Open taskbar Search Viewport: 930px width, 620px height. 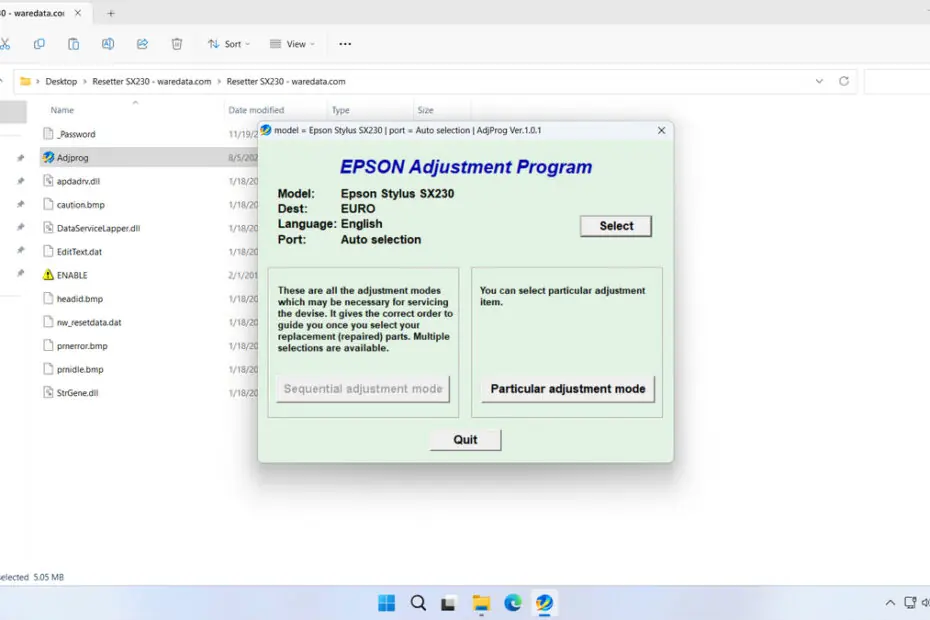(x=418, y=603)
